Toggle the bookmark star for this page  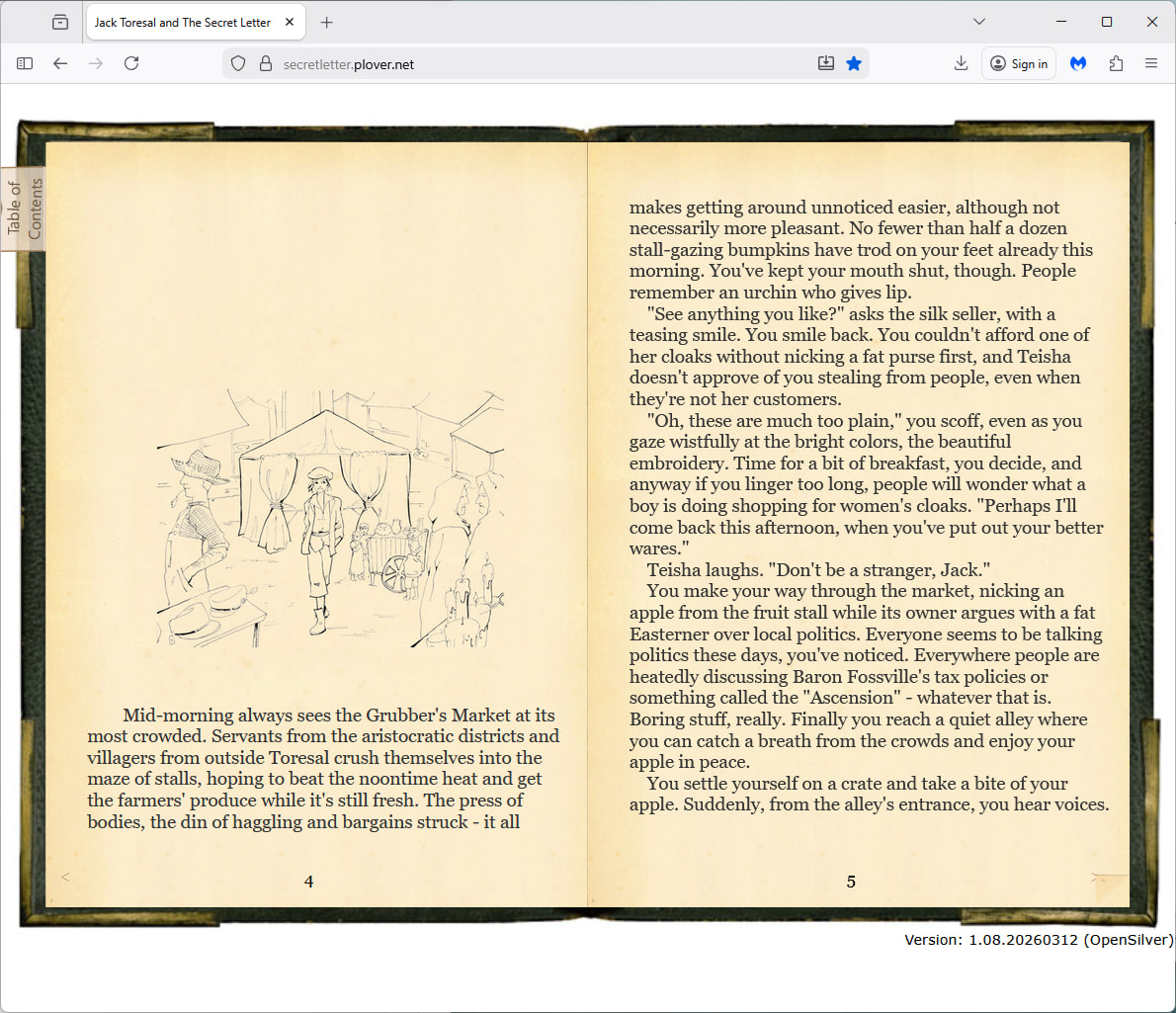(854, 63)
